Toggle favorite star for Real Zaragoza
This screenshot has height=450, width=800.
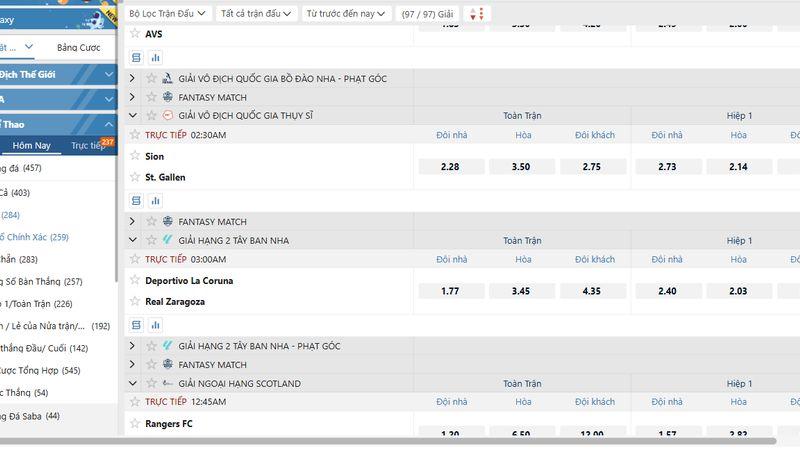click(x=135, y=302)
